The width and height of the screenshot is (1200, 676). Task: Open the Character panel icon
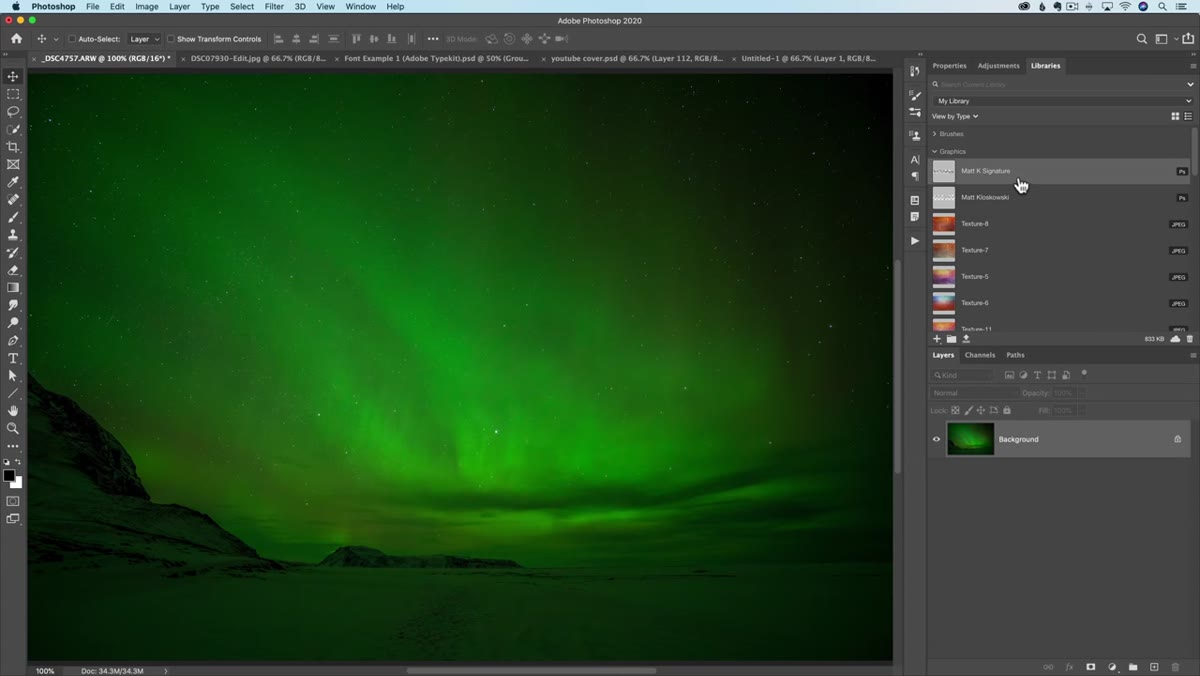coord(914,159)
